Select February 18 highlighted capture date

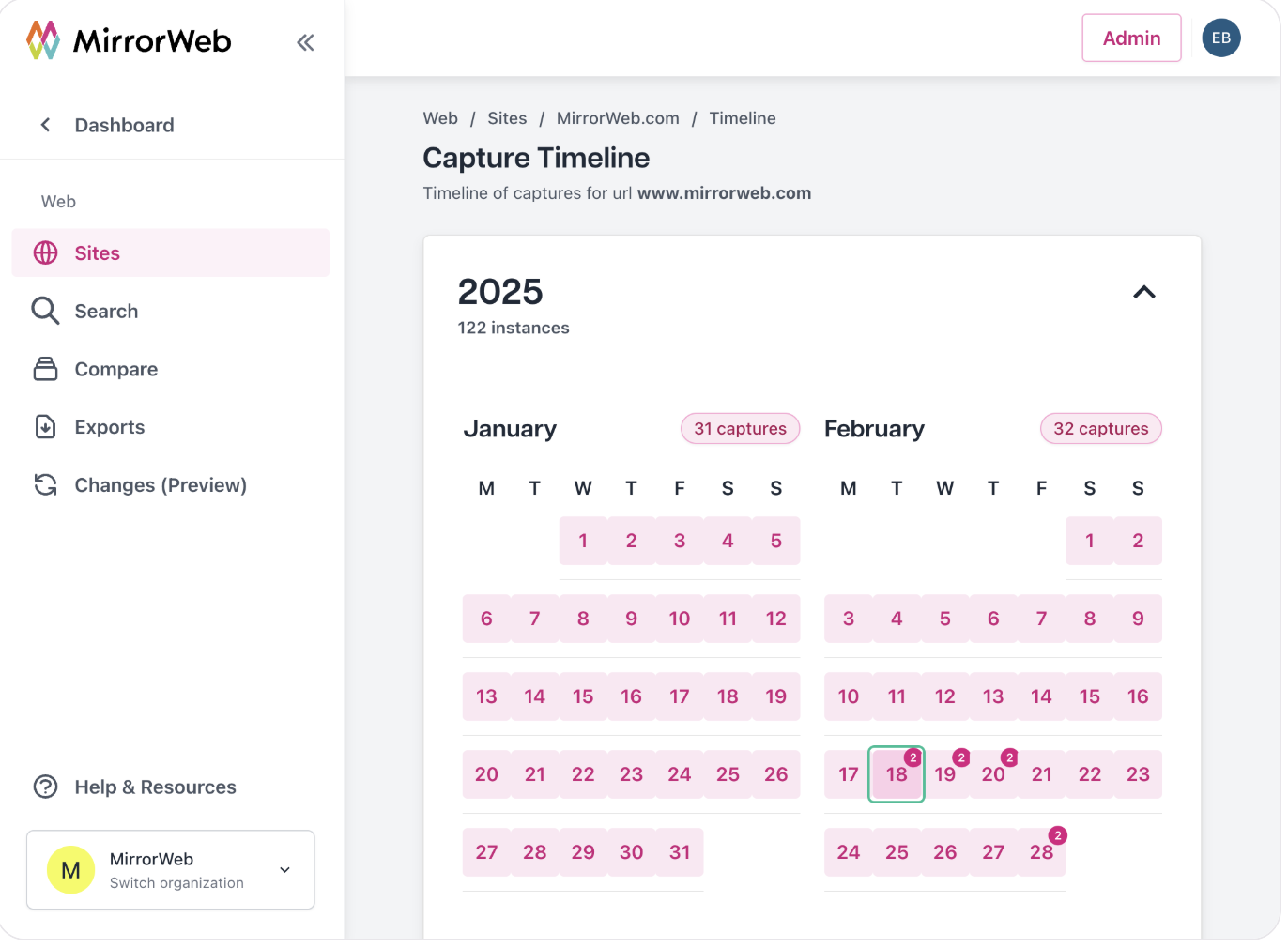click(897, 774)
